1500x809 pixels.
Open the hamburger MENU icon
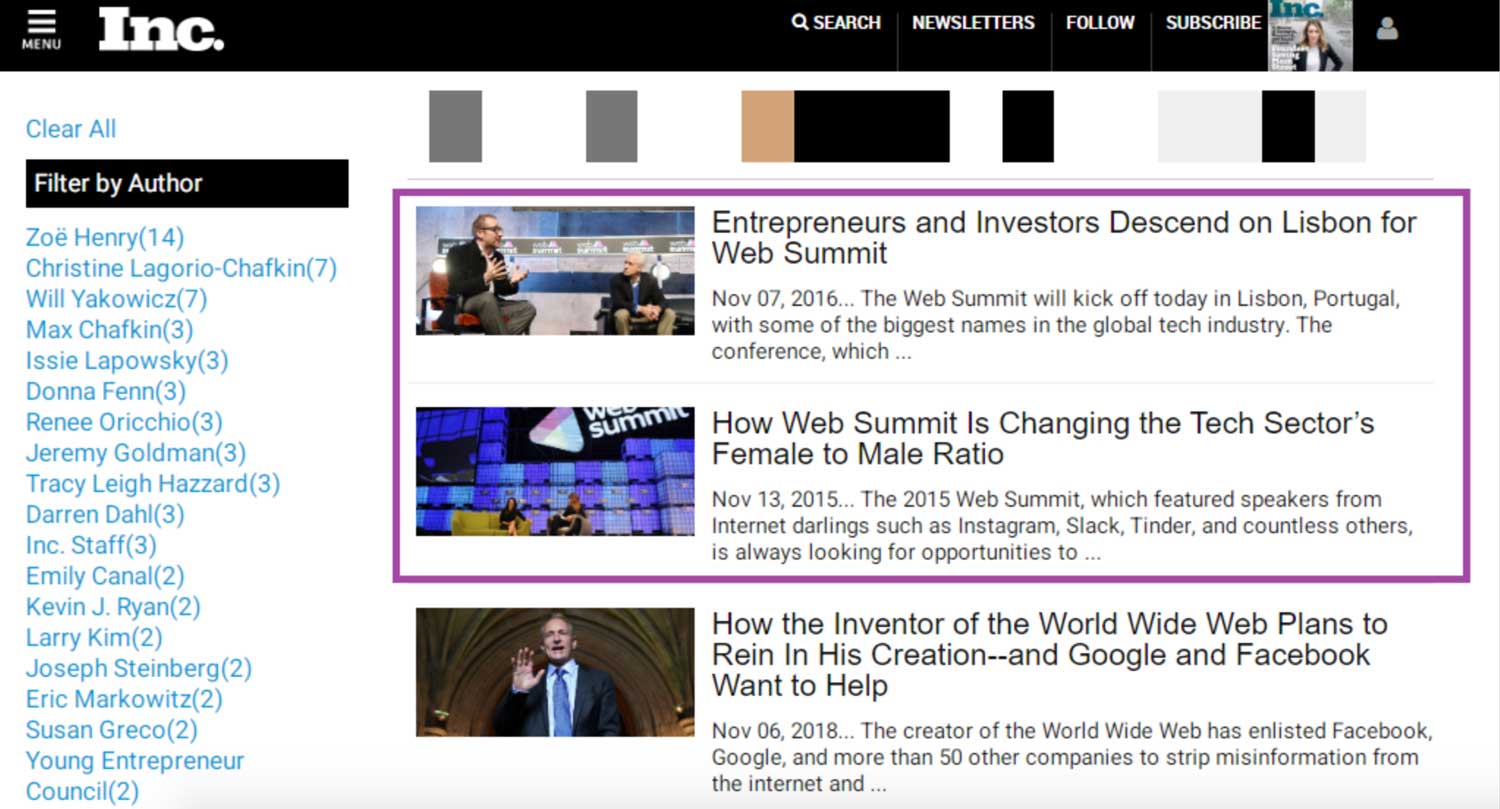[x=41, y=30]
